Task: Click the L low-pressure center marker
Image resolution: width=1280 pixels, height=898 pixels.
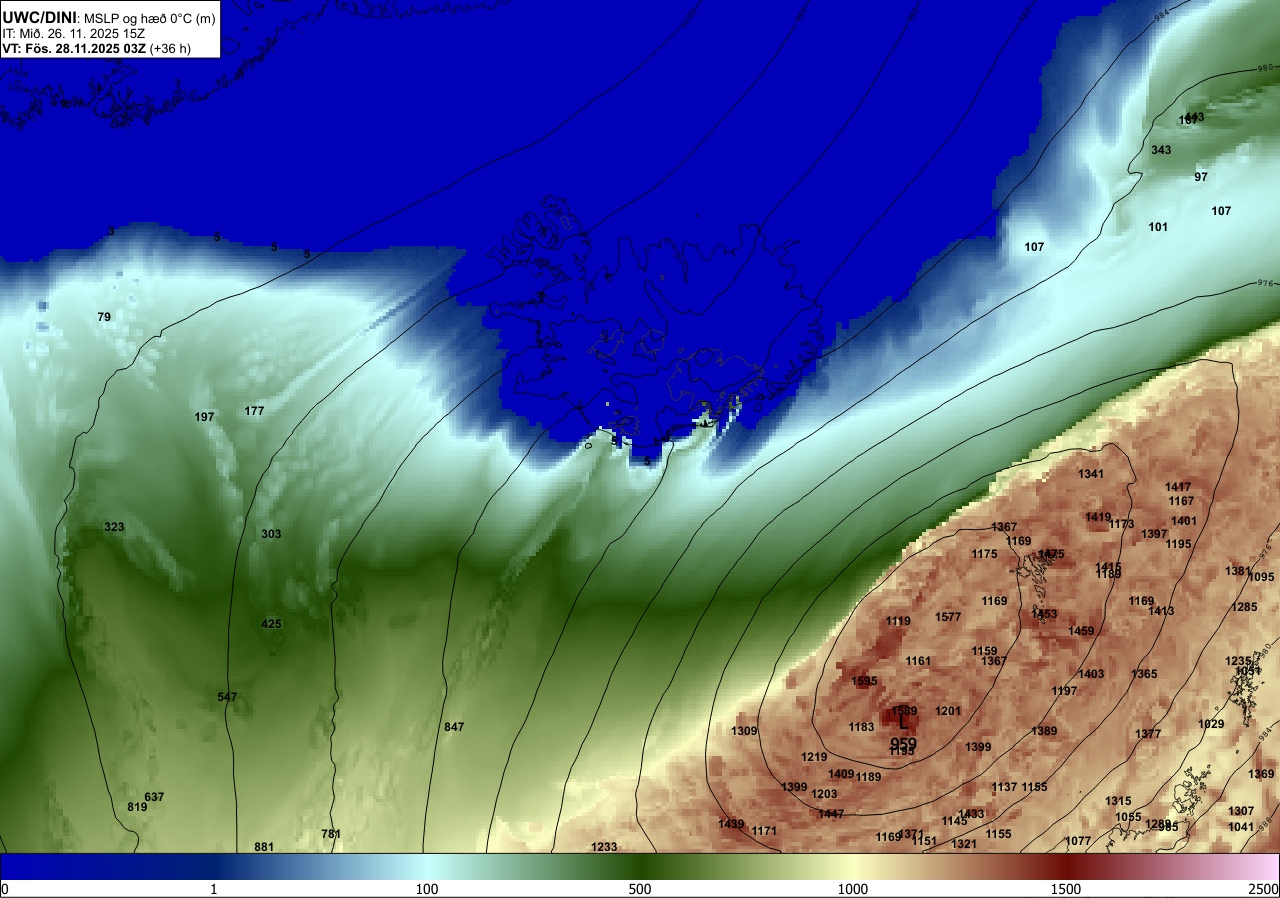Action: pyautogui.click(x=903, y=720)
